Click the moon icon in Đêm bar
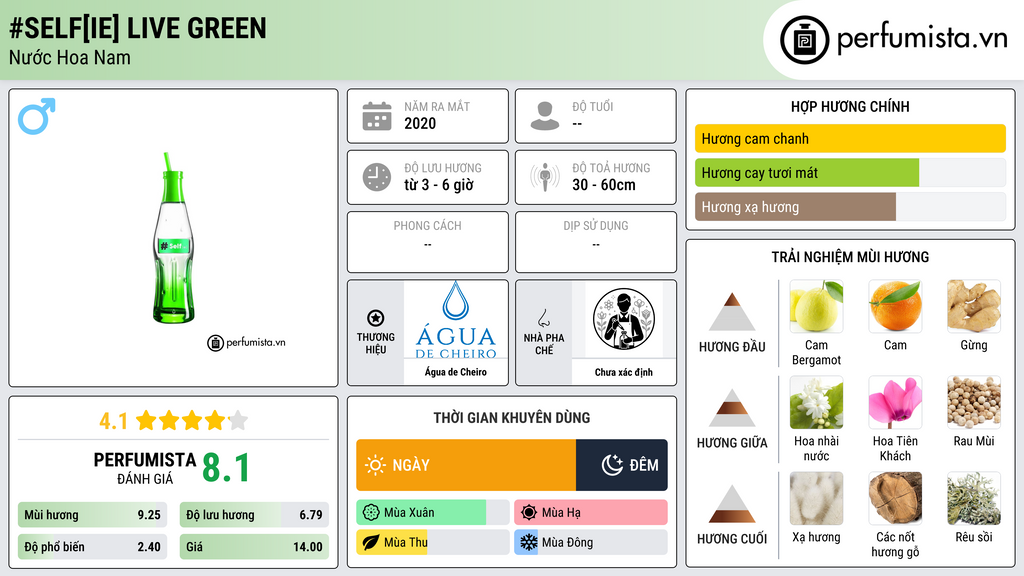Viewport: 1024px width, 576px height. (612, 465)
